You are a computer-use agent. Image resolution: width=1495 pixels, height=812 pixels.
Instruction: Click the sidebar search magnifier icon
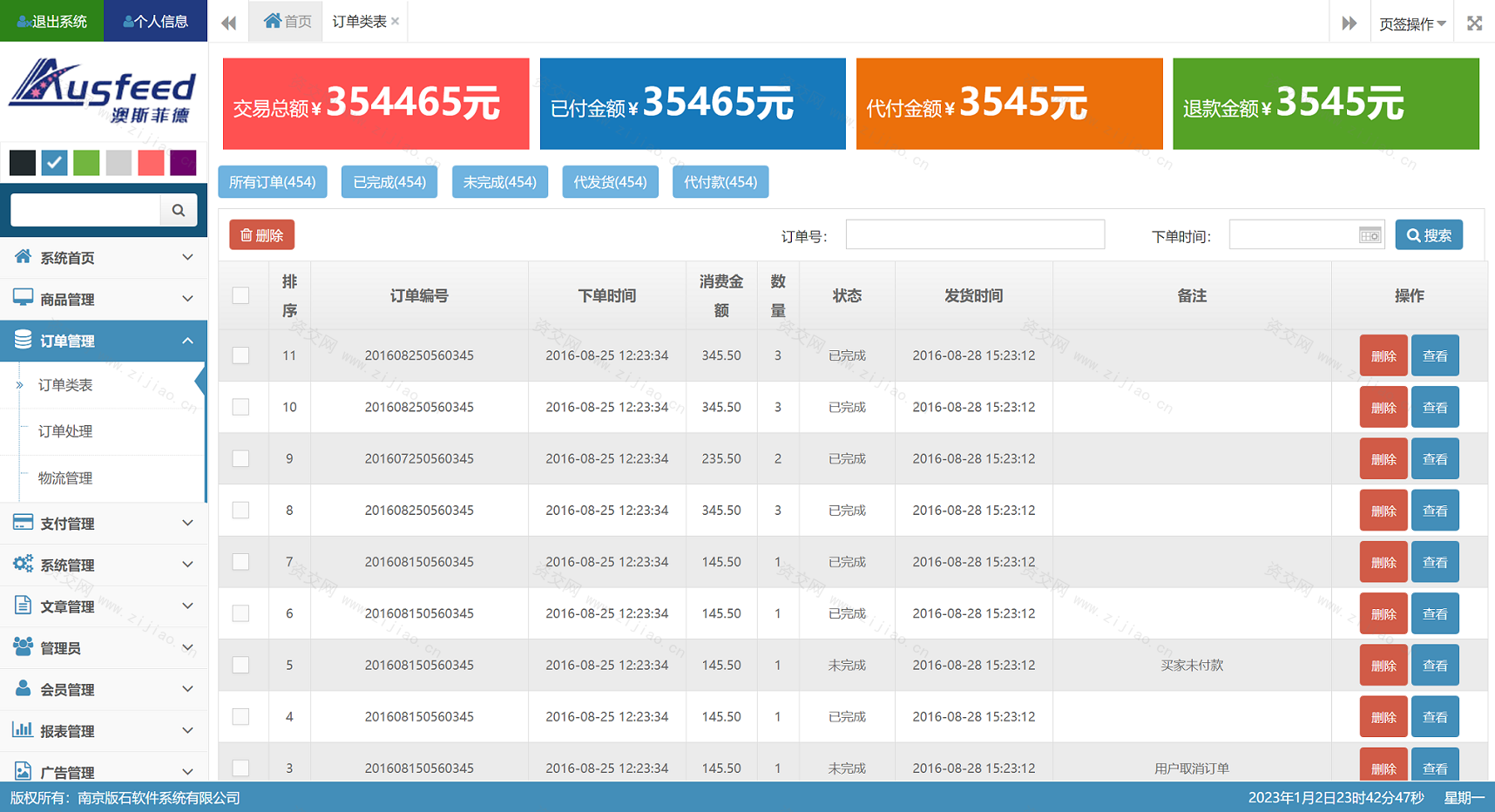[179, 210]
